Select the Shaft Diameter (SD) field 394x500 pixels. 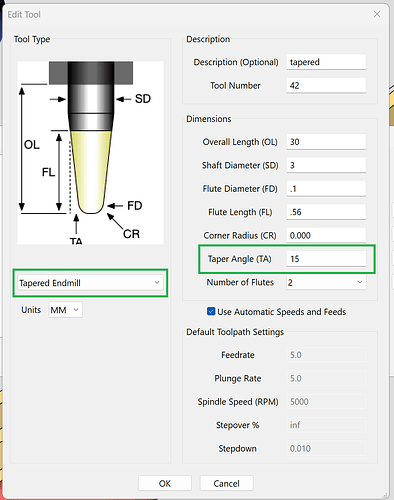(326, 165)
